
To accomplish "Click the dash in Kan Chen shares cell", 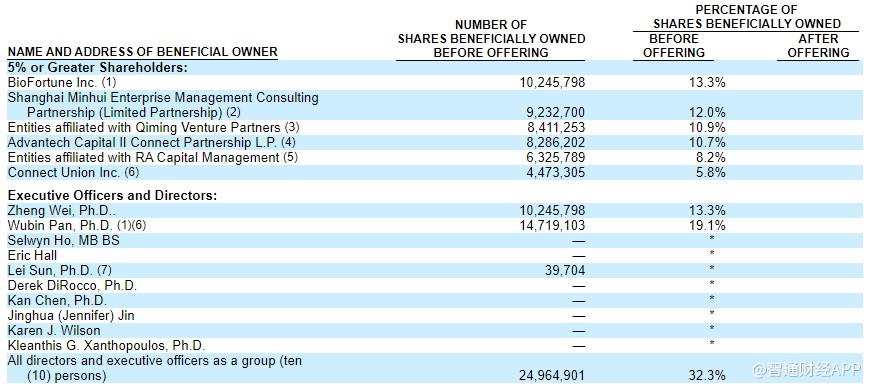I will [x=579, y=301].
